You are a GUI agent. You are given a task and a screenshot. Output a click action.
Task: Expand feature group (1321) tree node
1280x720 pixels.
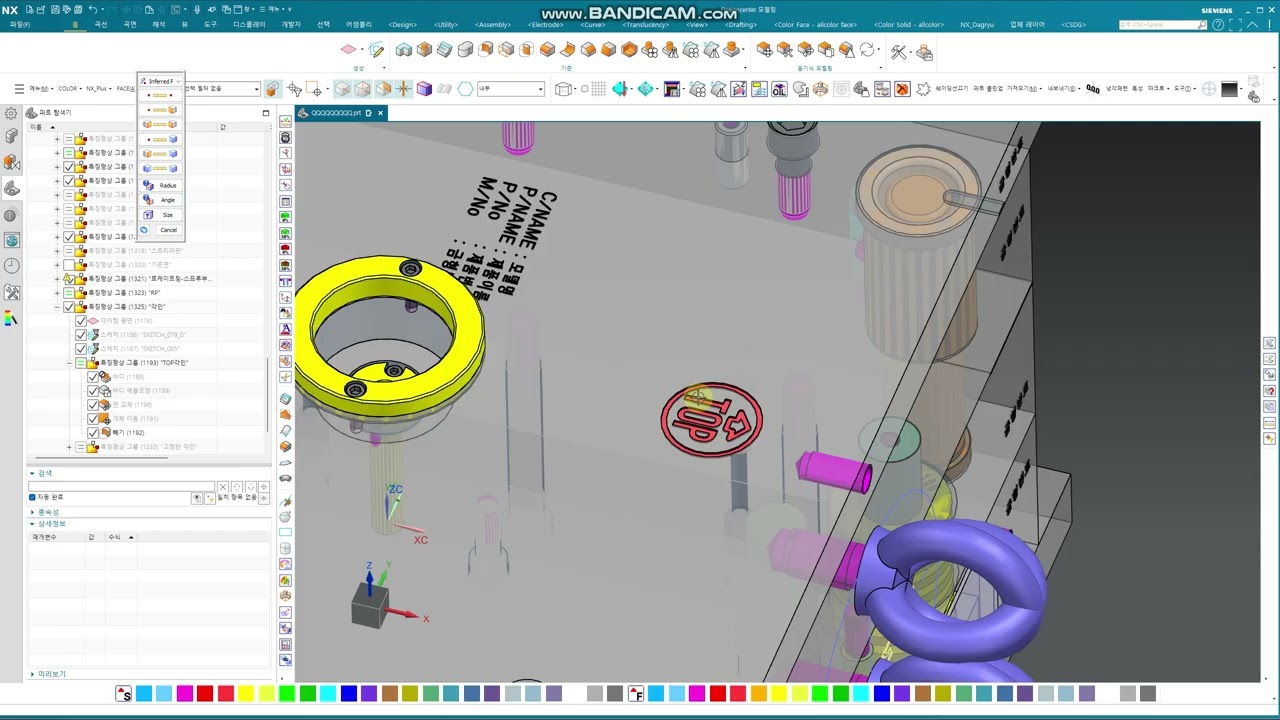[57, 278]
